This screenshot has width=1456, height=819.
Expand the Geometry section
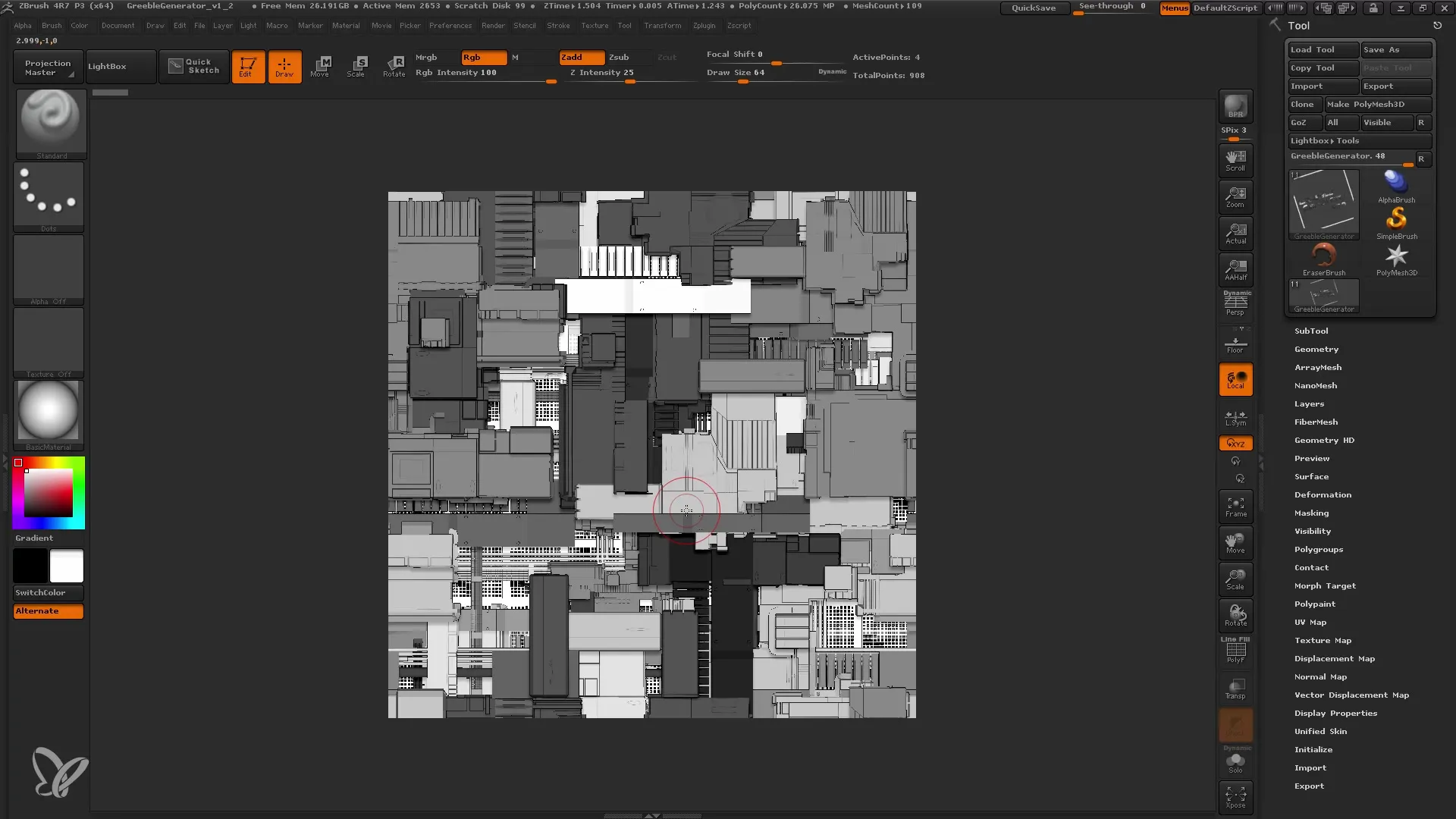pos(1316,349)
